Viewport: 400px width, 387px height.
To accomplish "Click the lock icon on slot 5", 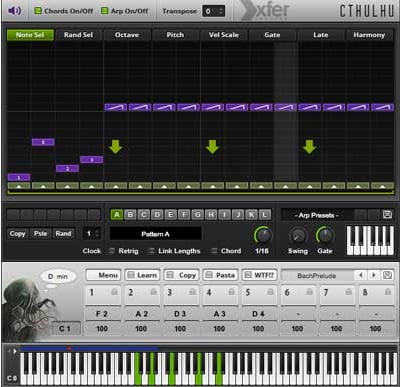I will click(270, 292).
